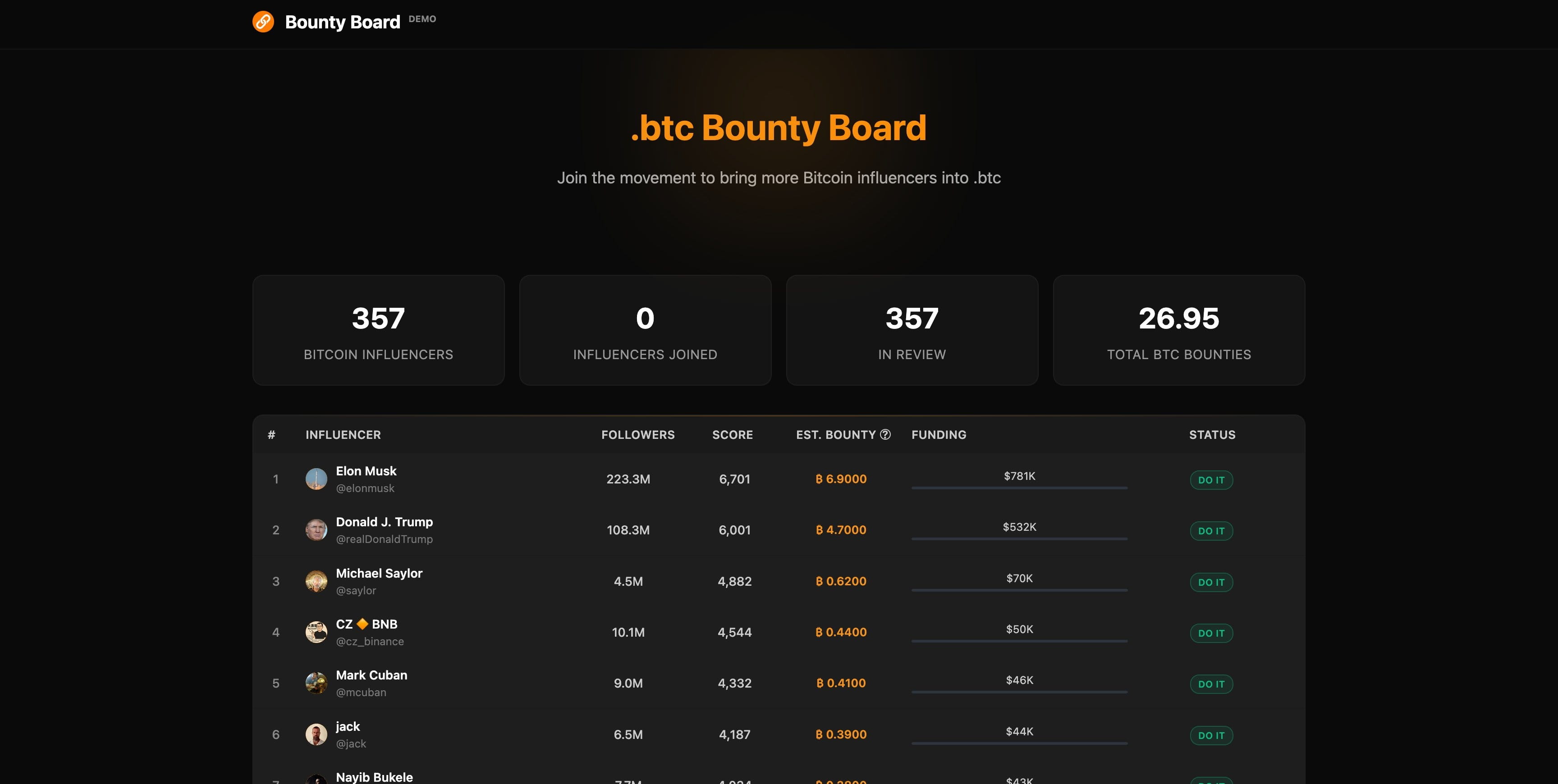Click the Funding column header
Viewport: 1558px width, 784px height.
pyautogui.click(x=939, y=435)
